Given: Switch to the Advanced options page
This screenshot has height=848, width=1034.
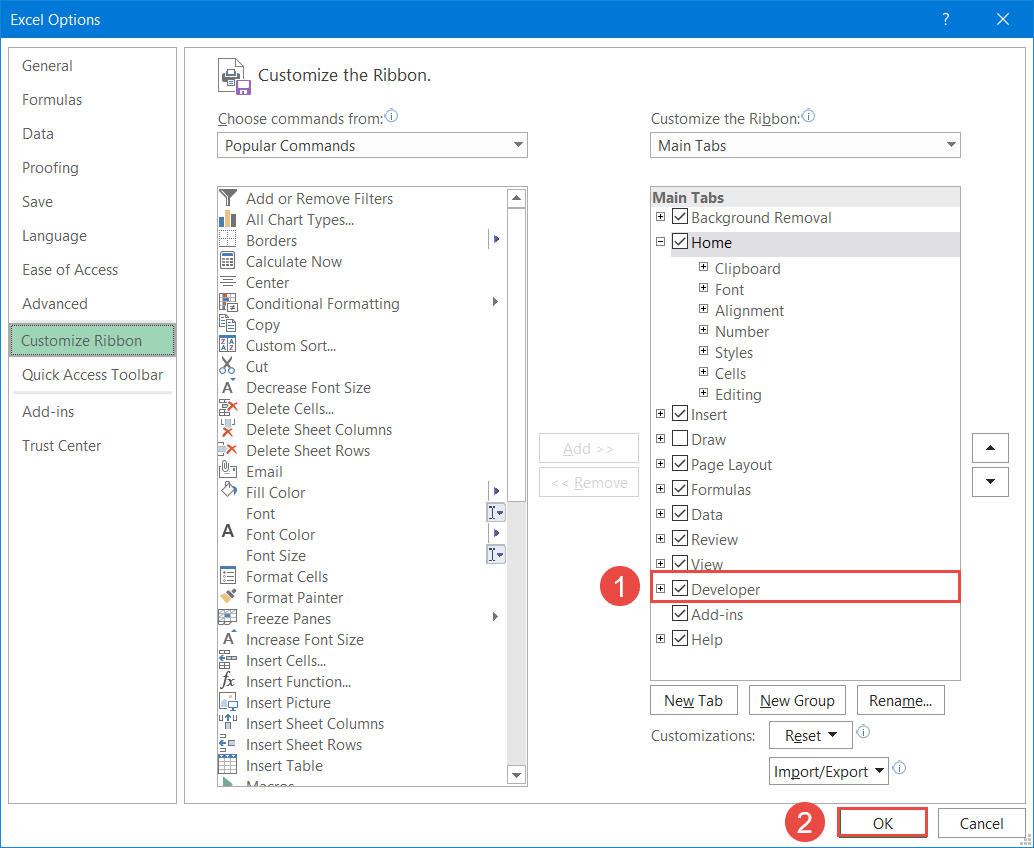Looking at the screenshot, I should pos(54,303).
